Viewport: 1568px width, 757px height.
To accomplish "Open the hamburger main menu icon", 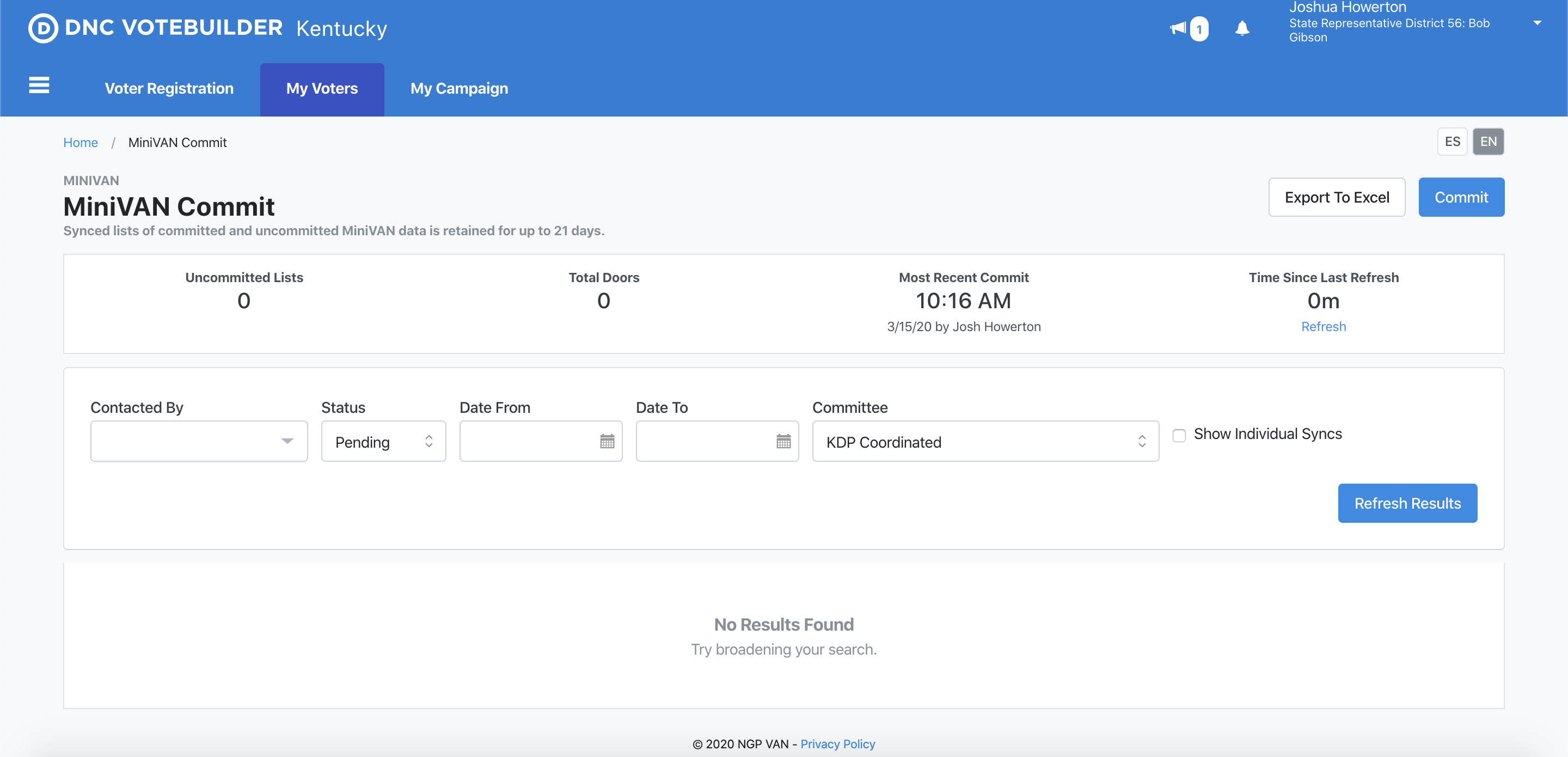I will 39,86.
